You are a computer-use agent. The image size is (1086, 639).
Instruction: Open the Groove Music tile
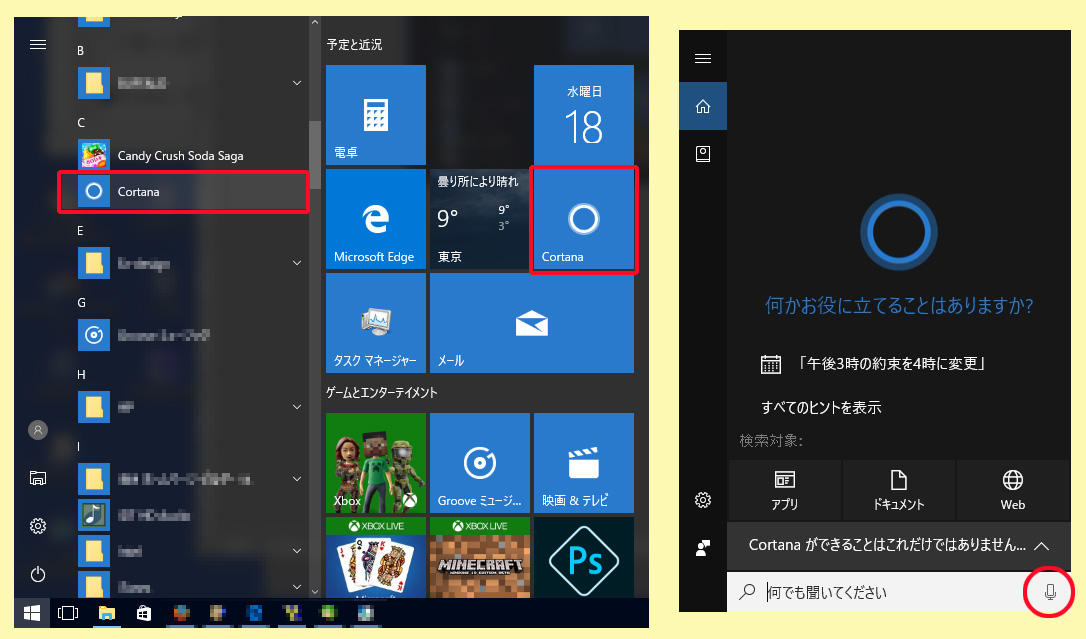pos(480,463)
